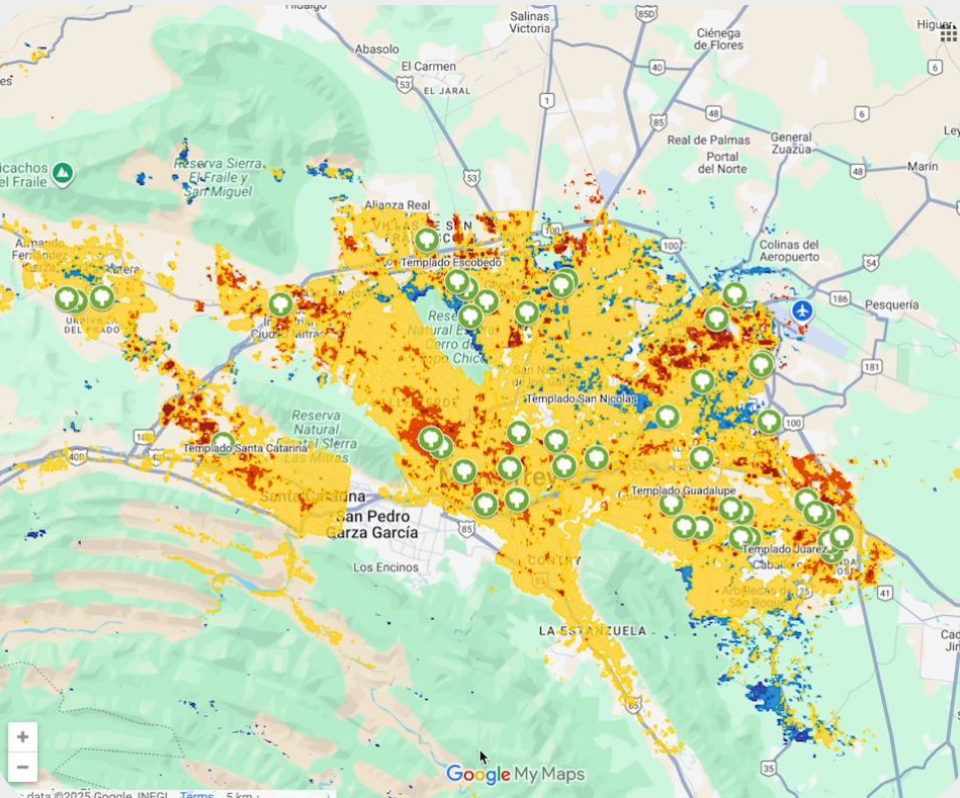This screenshot has width=960, height=798.
Task: Select the green park icon at Picachos el Fraile
Action: tap(63, 174)
